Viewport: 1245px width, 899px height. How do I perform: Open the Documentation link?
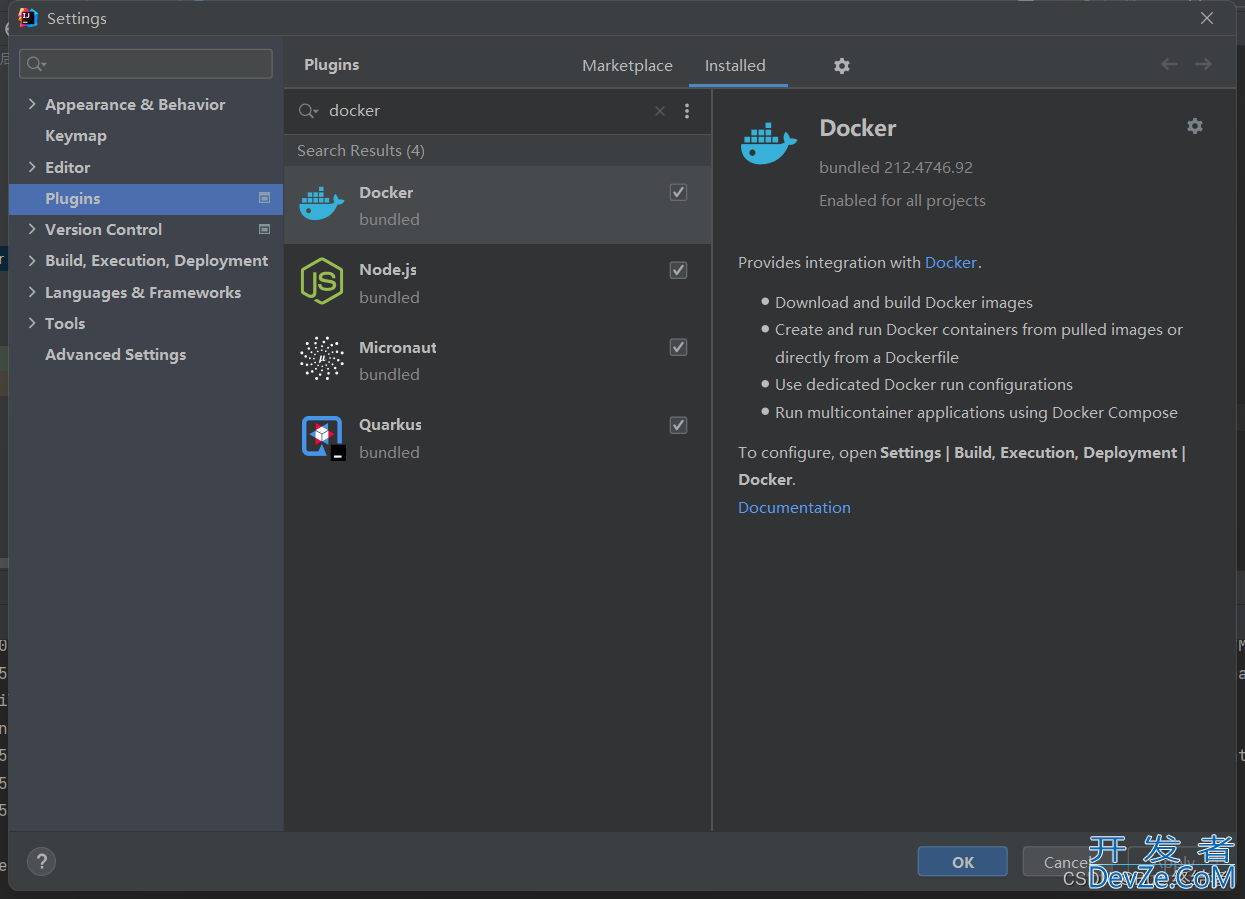tap(794, 507)
